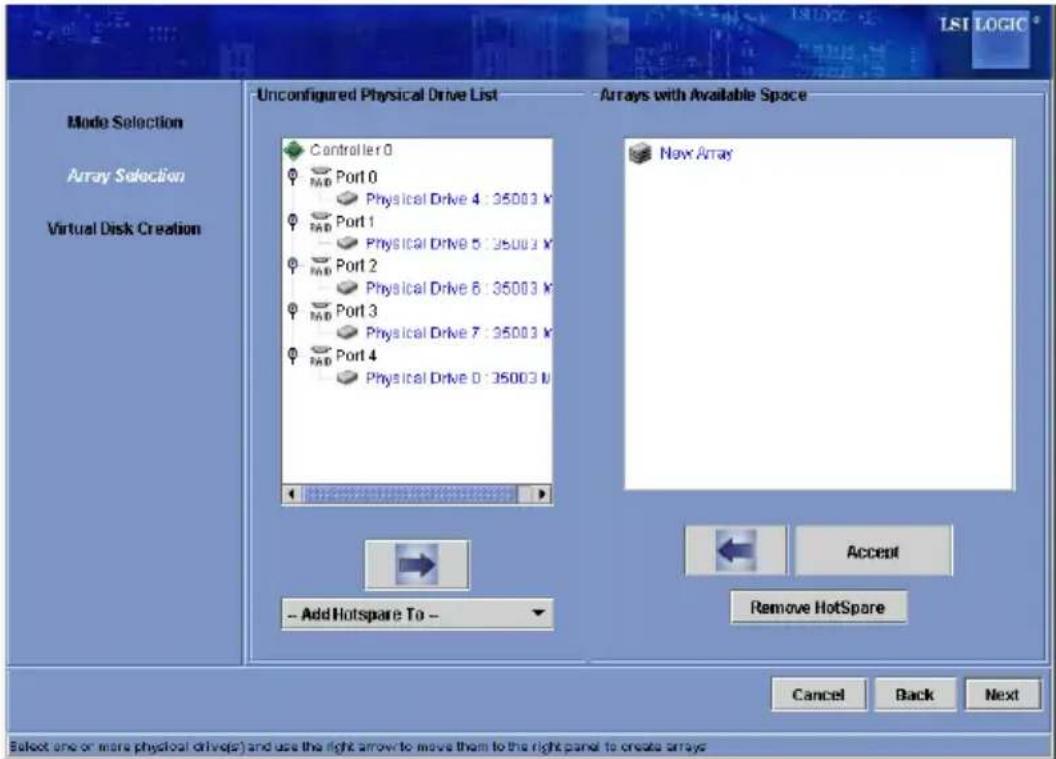Click the Port 3 RAID port icon
Image resolution: width=1056 pixels, height=759 pixels.
[x=321, y=311]
